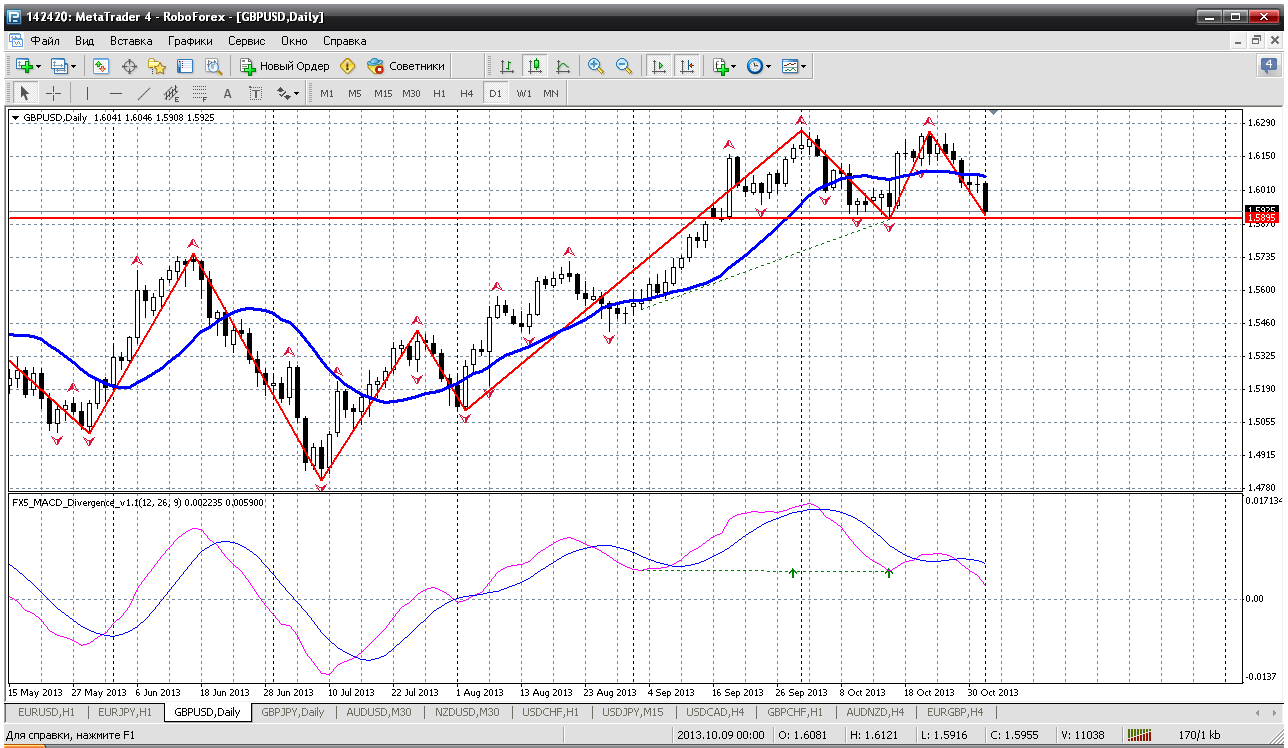Open the community notifications chat icon
Screen dimensions: 1288x748
1267,66
